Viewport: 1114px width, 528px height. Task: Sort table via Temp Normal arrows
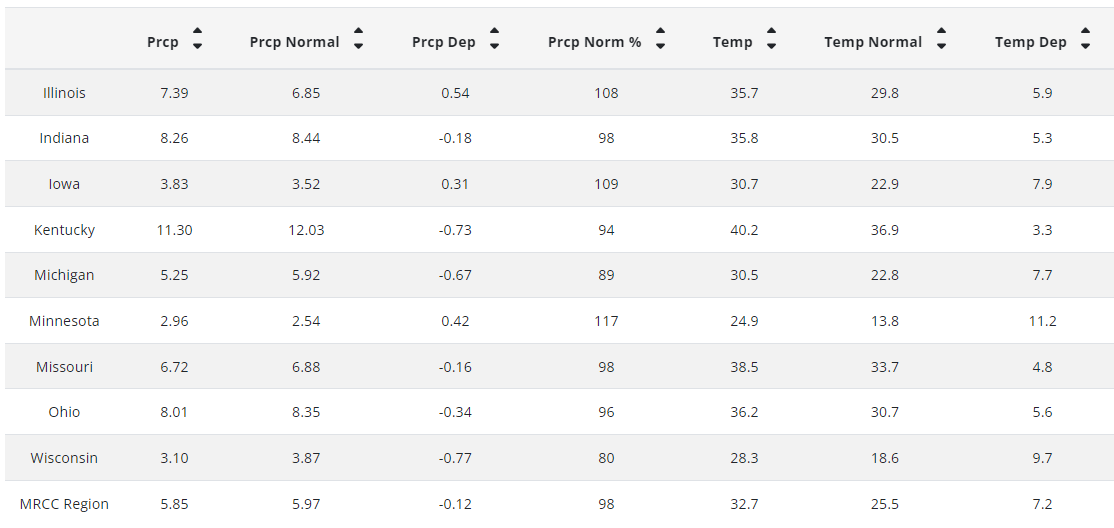click(941, 38)
